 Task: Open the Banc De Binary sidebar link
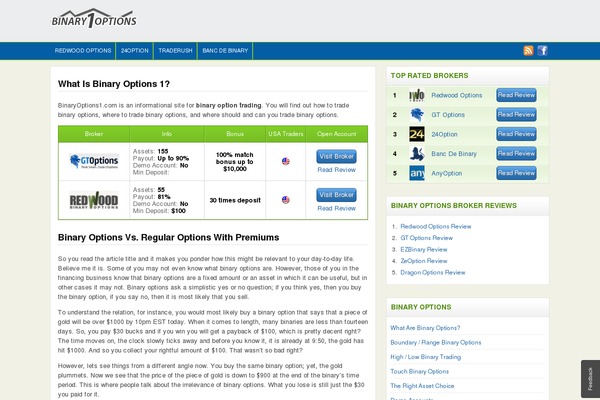coord(454,154)
